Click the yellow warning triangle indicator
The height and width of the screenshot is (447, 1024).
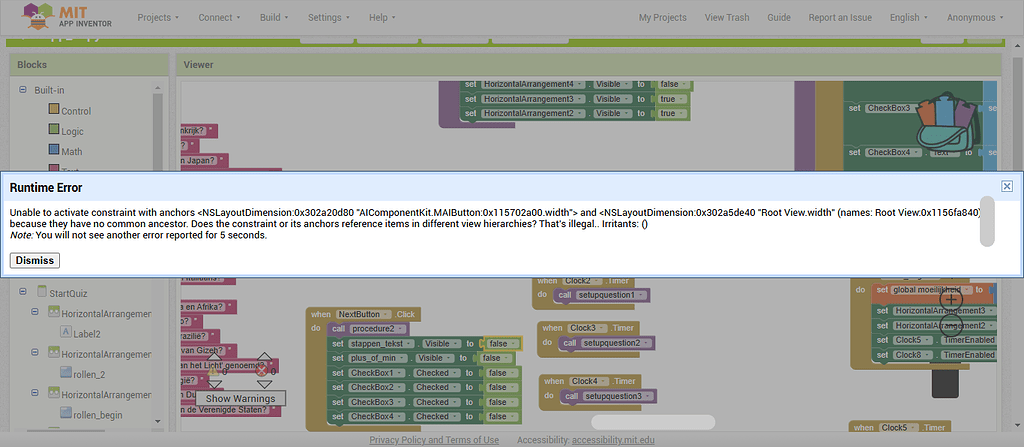[x=213, y=372]
